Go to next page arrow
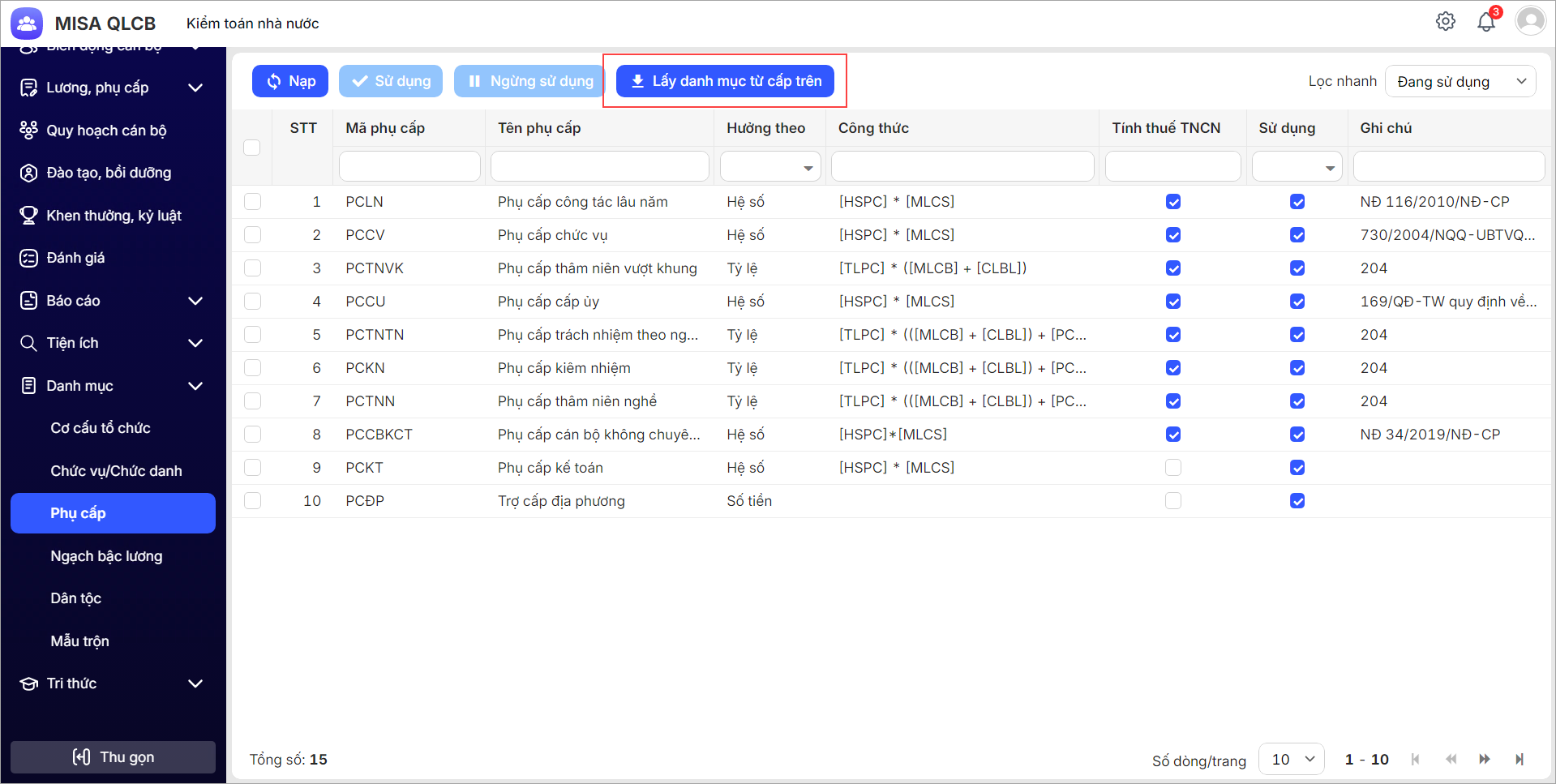1556x784 pixels. click(1484, 759)
